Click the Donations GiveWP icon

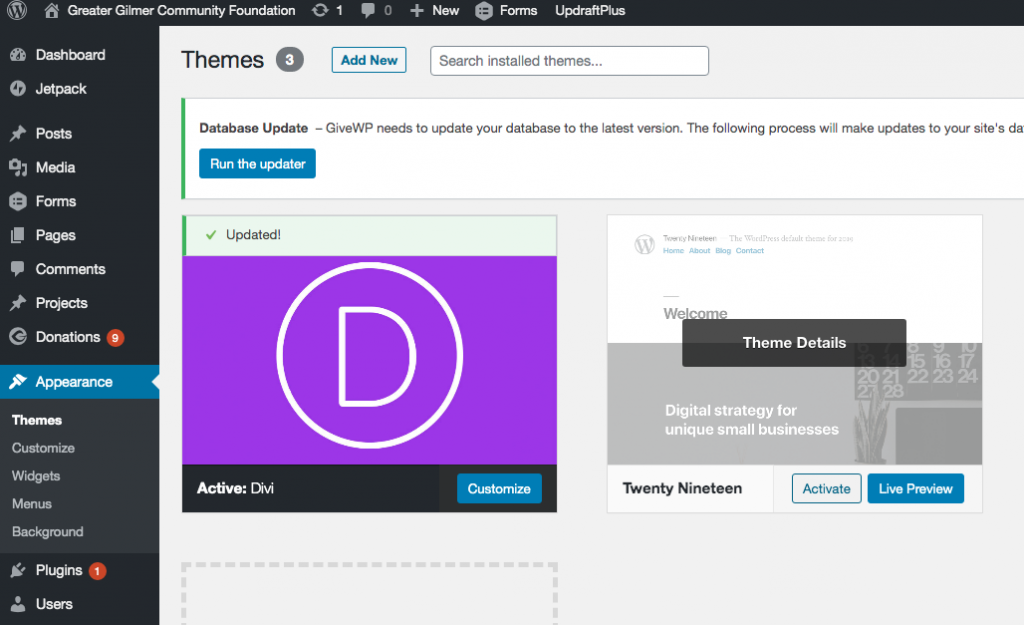coord(18,336)
